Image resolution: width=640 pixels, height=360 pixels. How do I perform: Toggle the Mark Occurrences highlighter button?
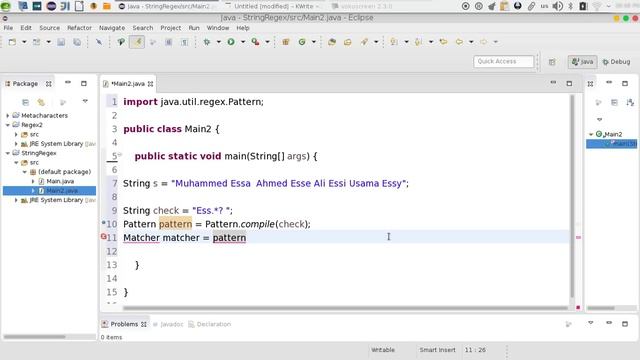click(x=137, y=42)
